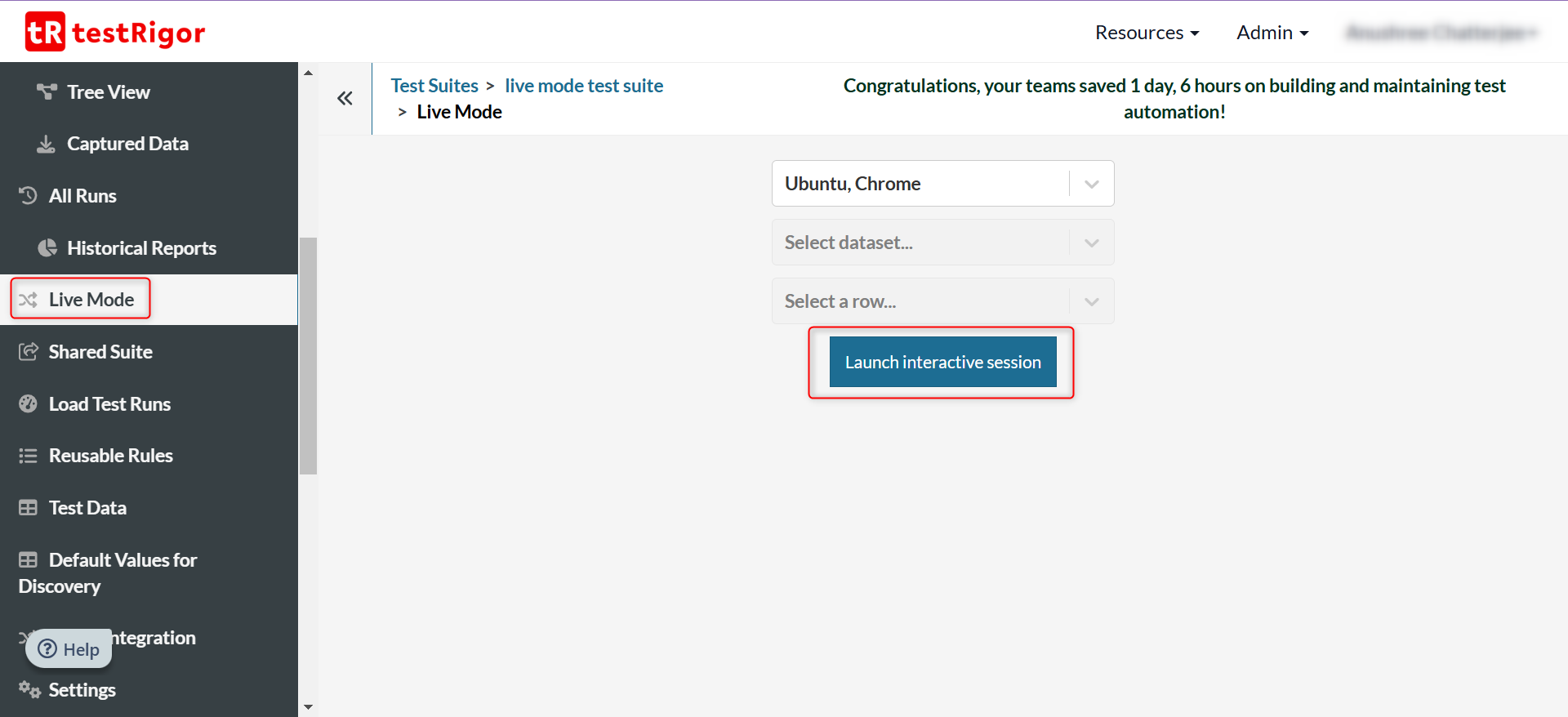Image resolution: width=1568 pixels, height=717 pixels.
Task: Click the Shared Suite share icon
Action: pyautogui.click(x=28, y=352)
